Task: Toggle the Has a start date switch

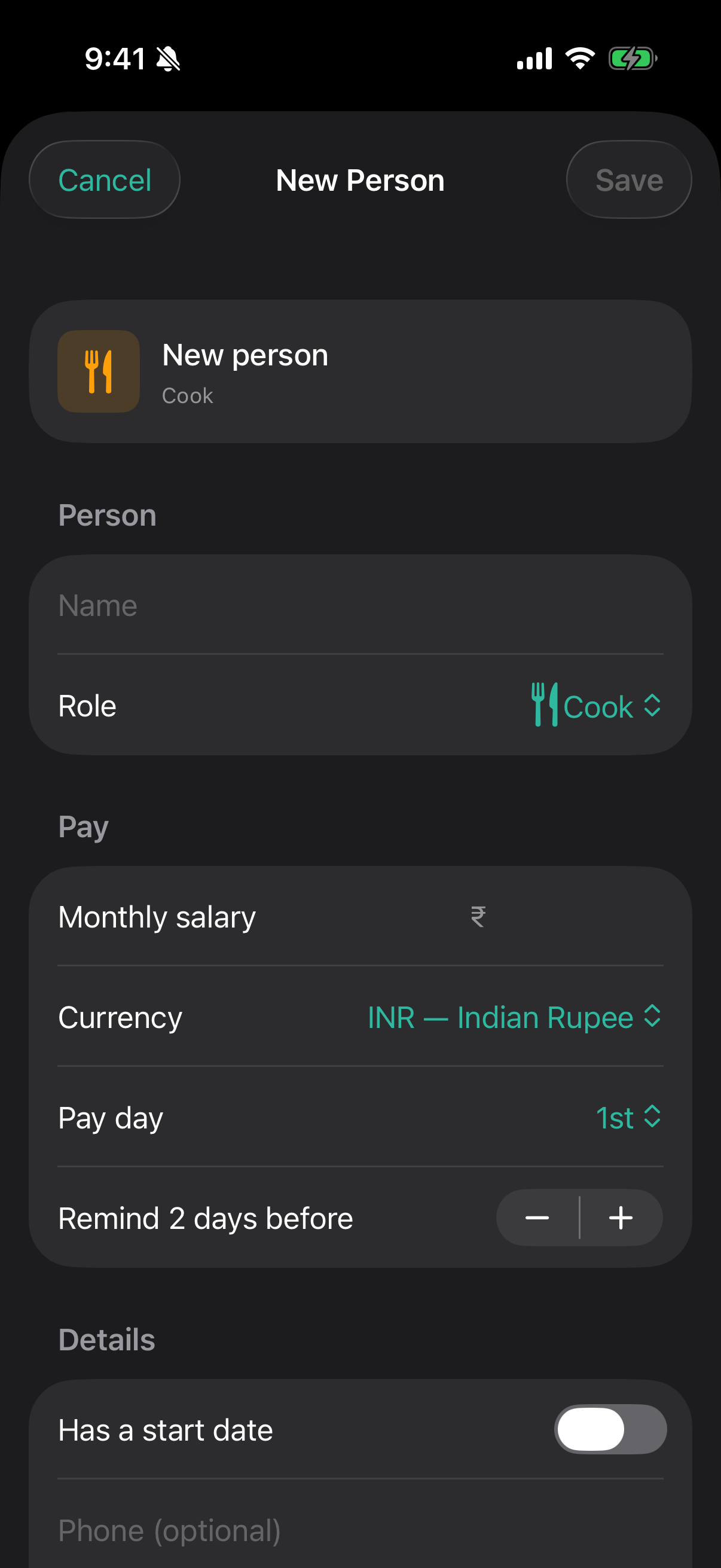Action: (x=610, y=1429)
